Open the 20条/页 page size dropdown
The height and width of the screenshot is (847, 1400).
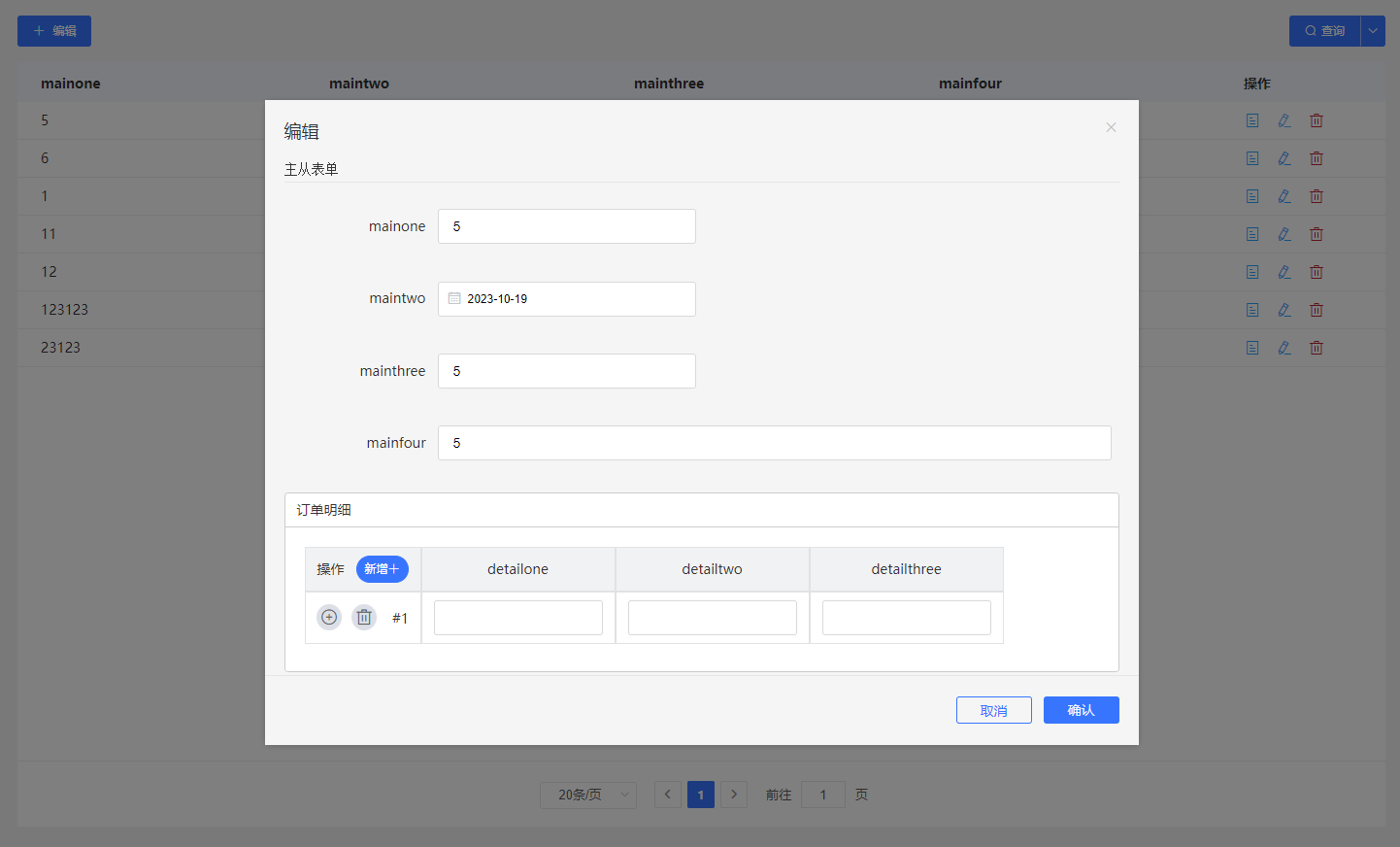click(587, 795)
